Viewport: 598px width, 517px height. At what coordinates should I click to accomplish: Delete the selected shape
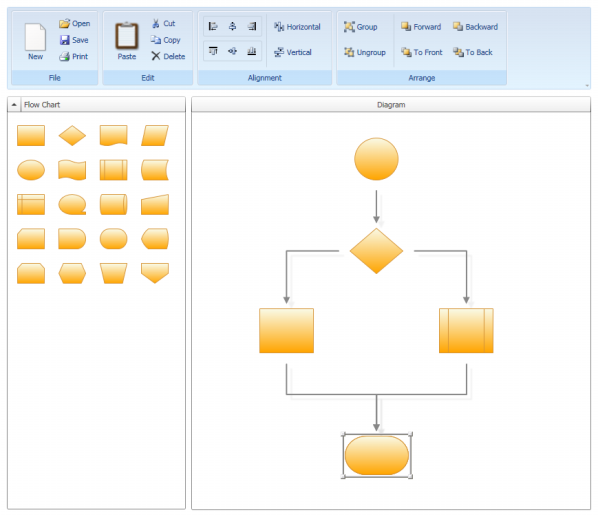168,56
